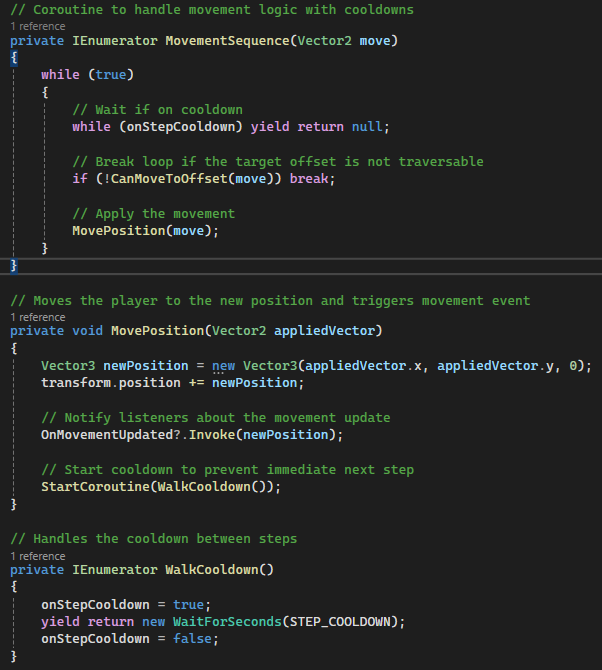Click the comment '// Apply the movement'

click(x=153, y=213)
